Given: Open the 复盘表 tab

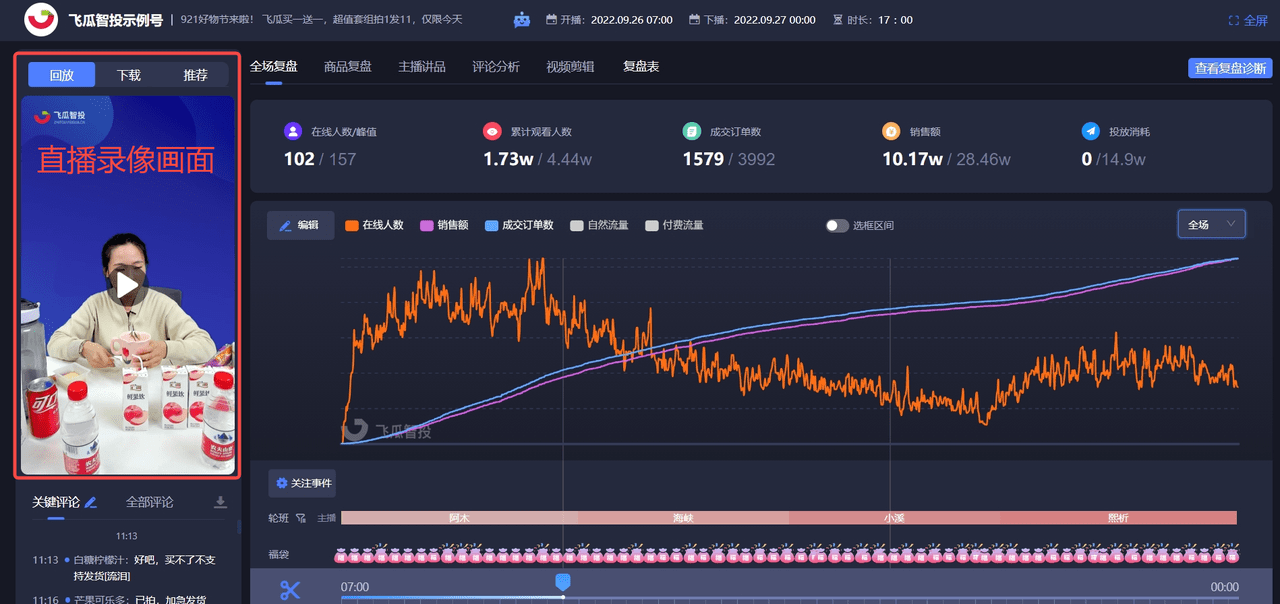Looking at the screenshot, I should tap(641, 66).
